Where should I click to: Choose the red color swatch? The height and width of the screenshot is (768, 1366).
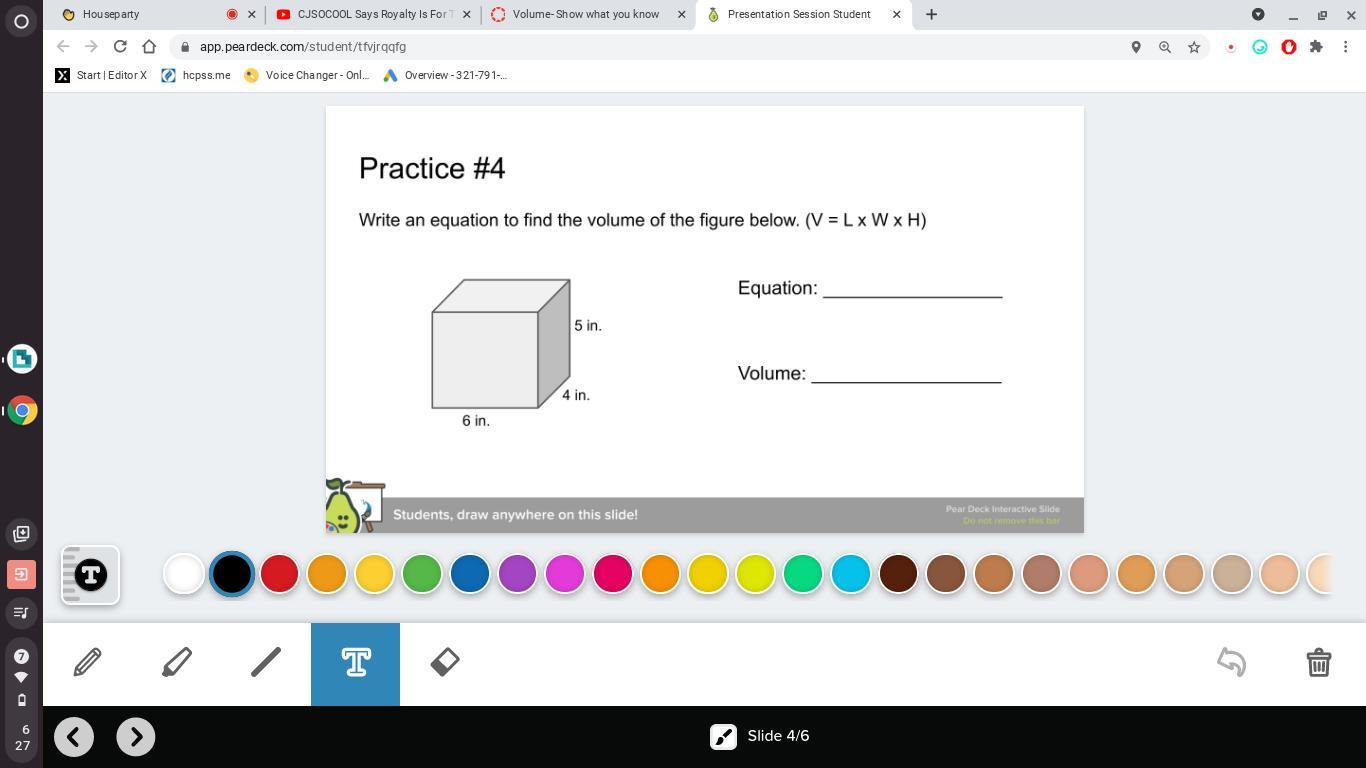(x=280, y=574)
